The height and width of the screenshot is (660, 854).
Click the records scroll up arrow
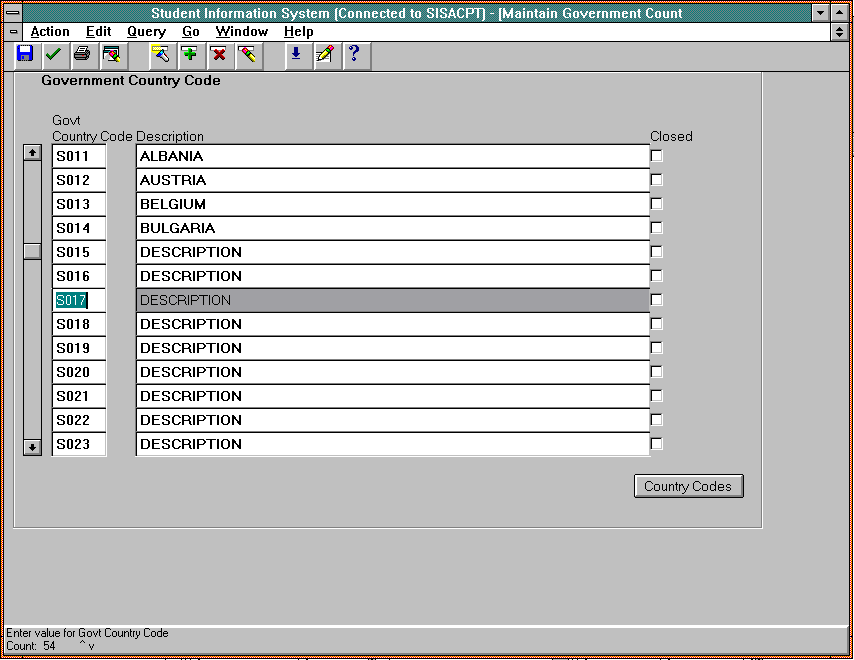tap(32, 153)
